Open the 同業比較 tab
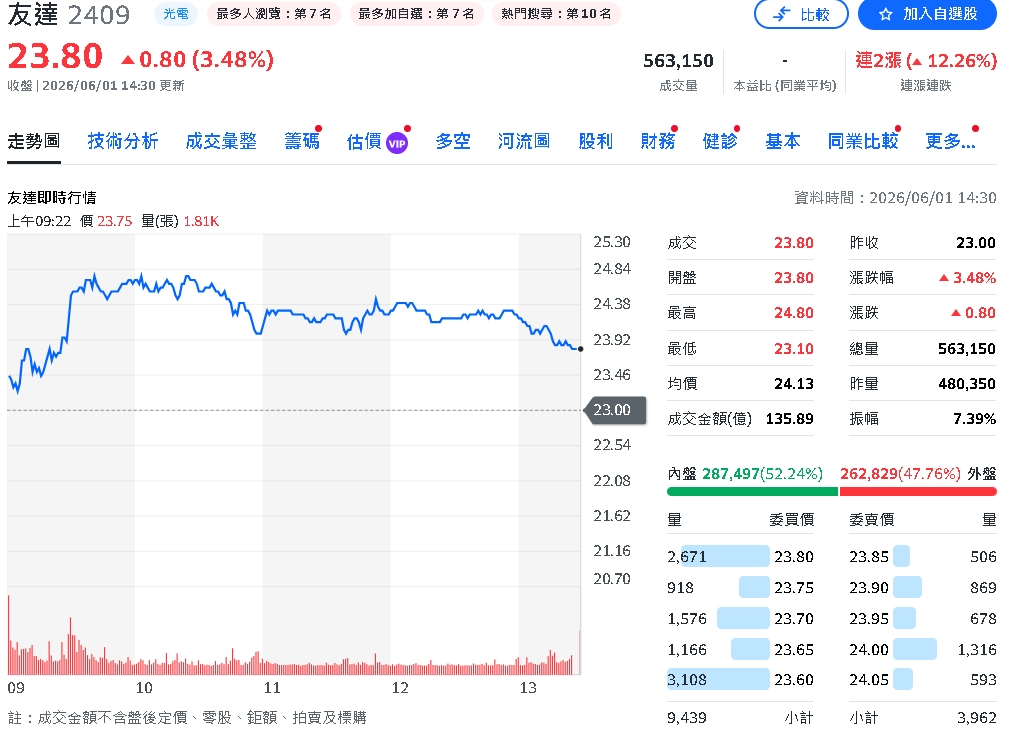Image resolution: width=1010 pixels, height=744 pixels. point(862,141)
